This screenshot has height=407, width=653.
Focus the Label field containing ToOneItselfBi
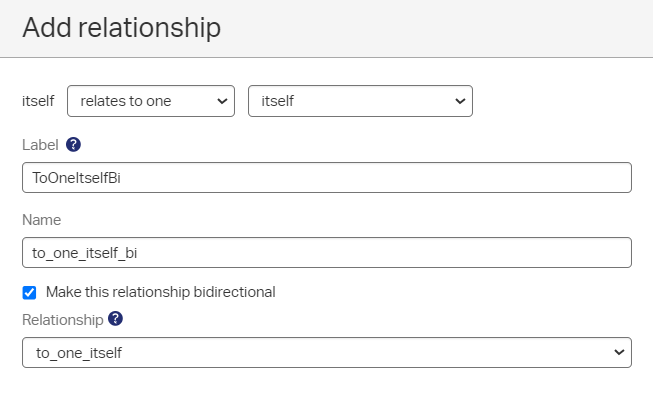pyautogui.click(x=326, y=177)
